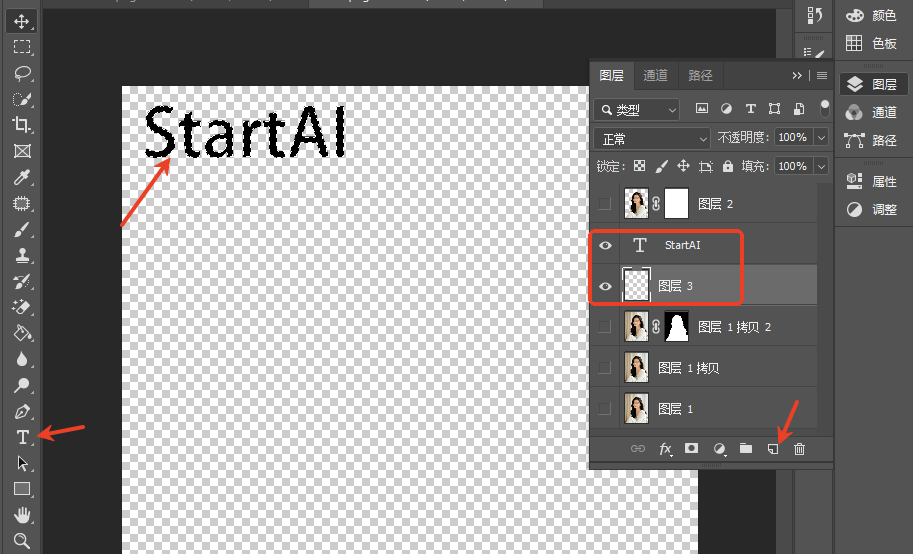Select the Zoom tool
Screen dimensions: 913x554
22,541
